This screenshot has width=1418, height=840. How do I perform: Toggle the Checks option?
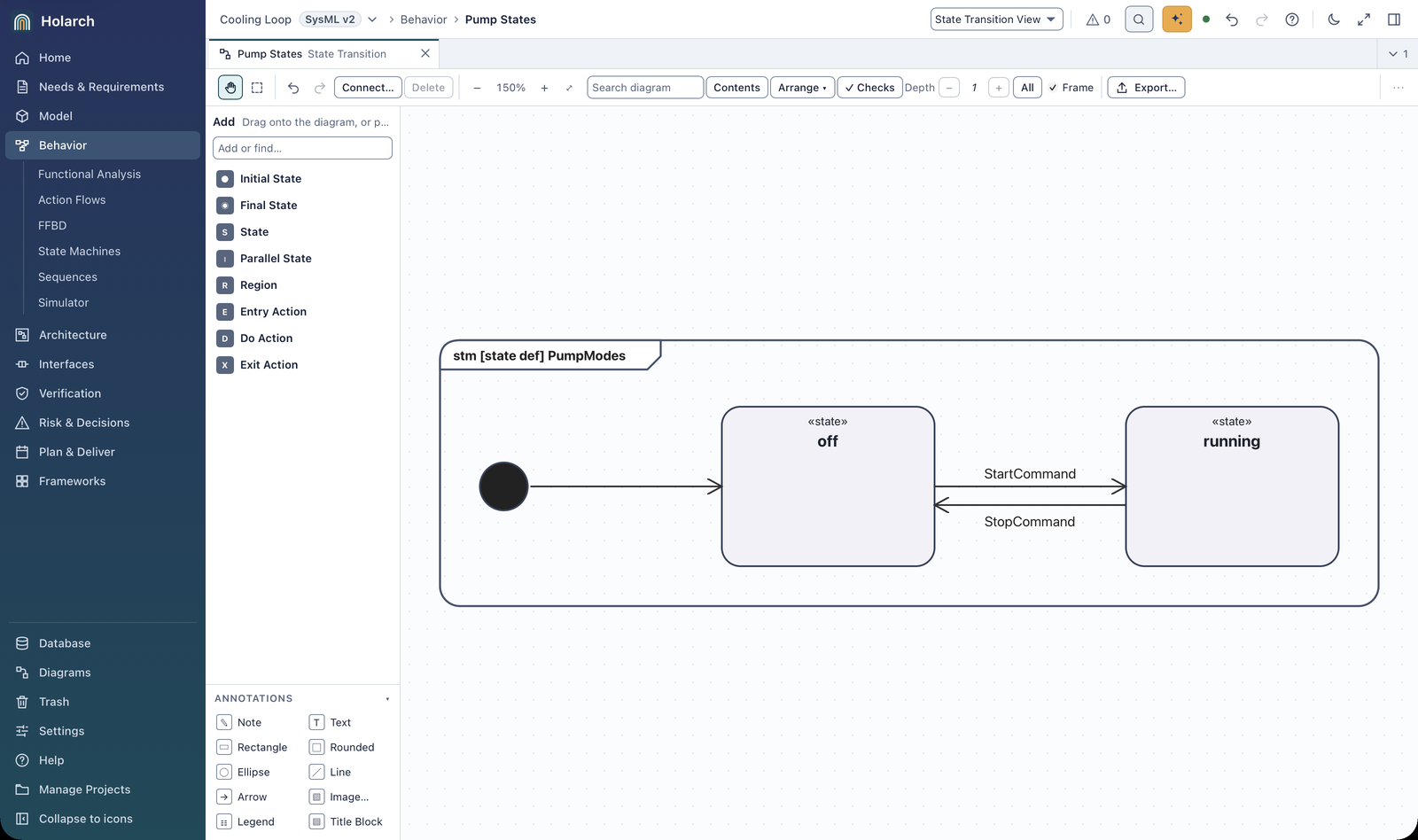pyautogui.click(x=869, y=88)
